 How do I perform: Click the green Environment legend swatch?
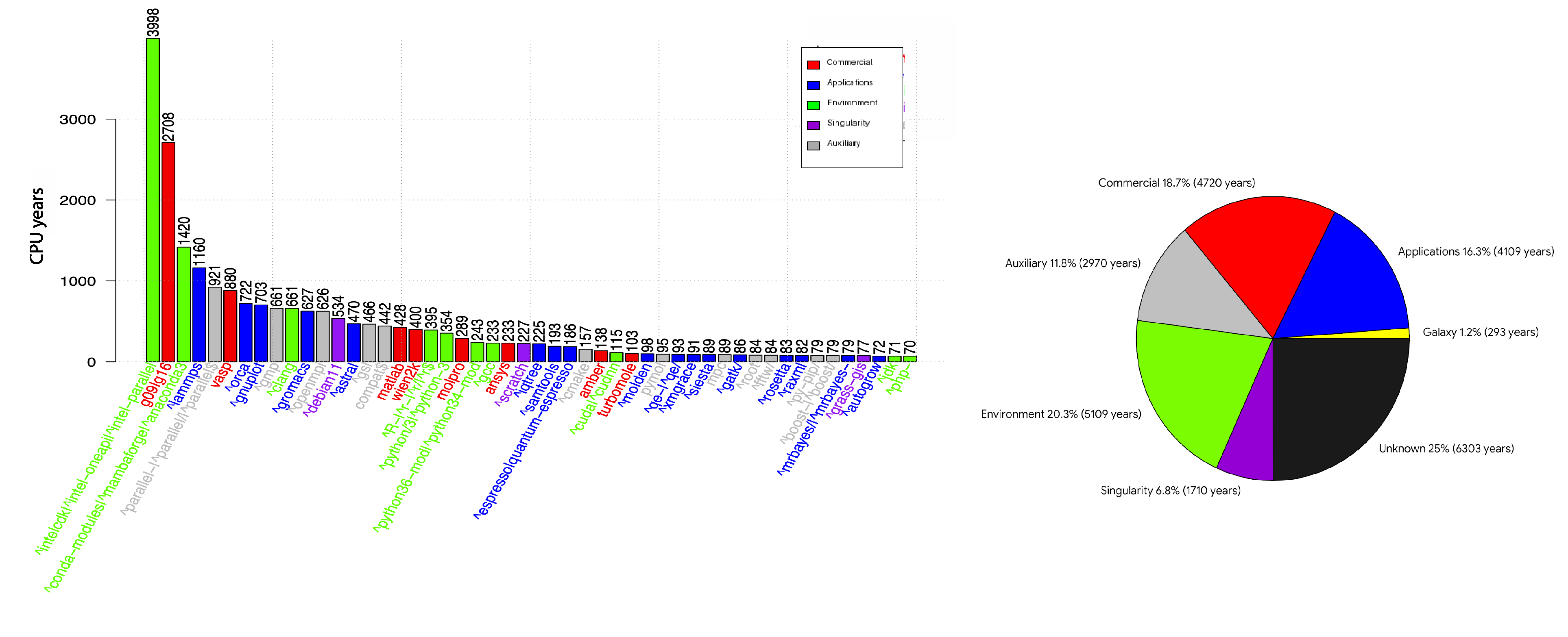click(x=813, y=104)
